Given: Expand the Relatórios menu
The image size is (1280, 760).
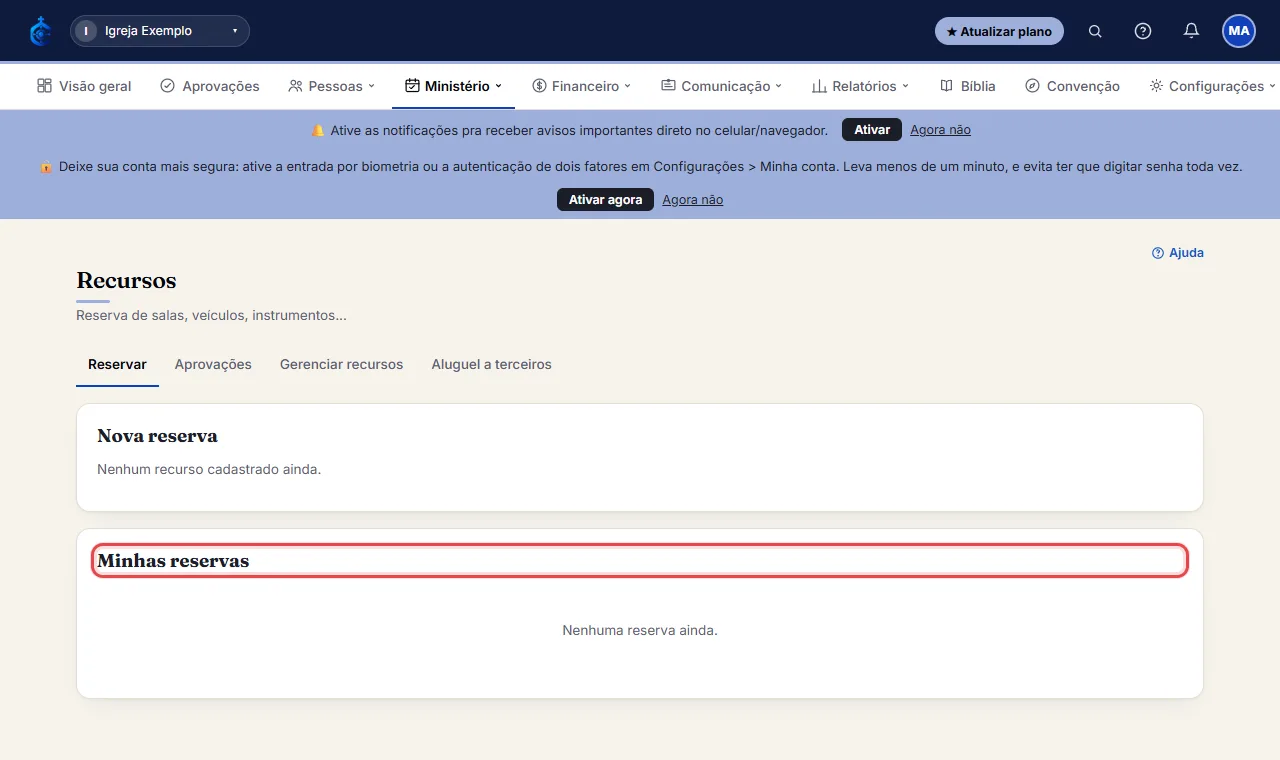Looking at the screenshot, I should (861, 86).
